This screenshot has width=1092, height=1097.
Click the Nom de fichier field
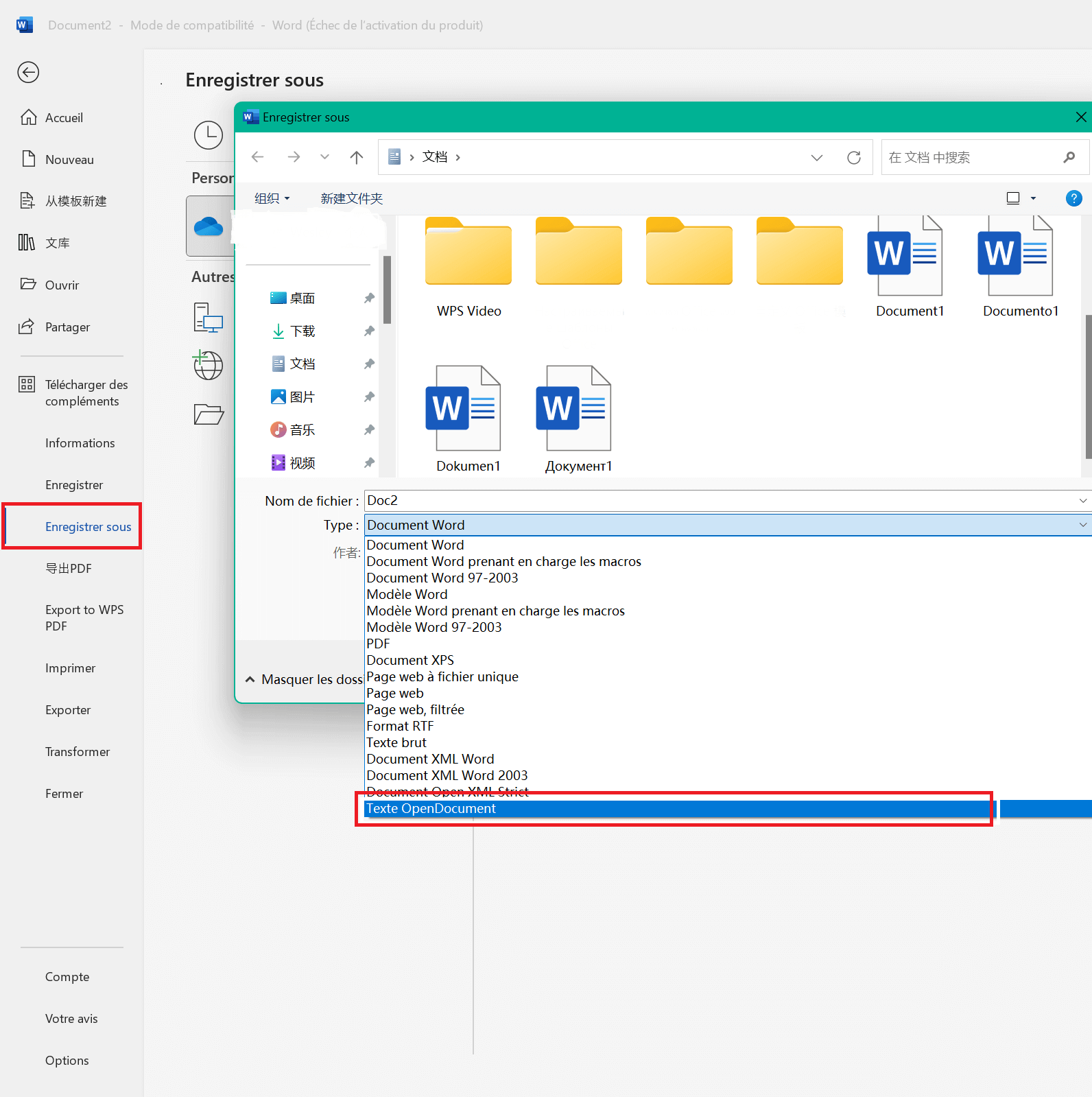click(x=728, y=501)
